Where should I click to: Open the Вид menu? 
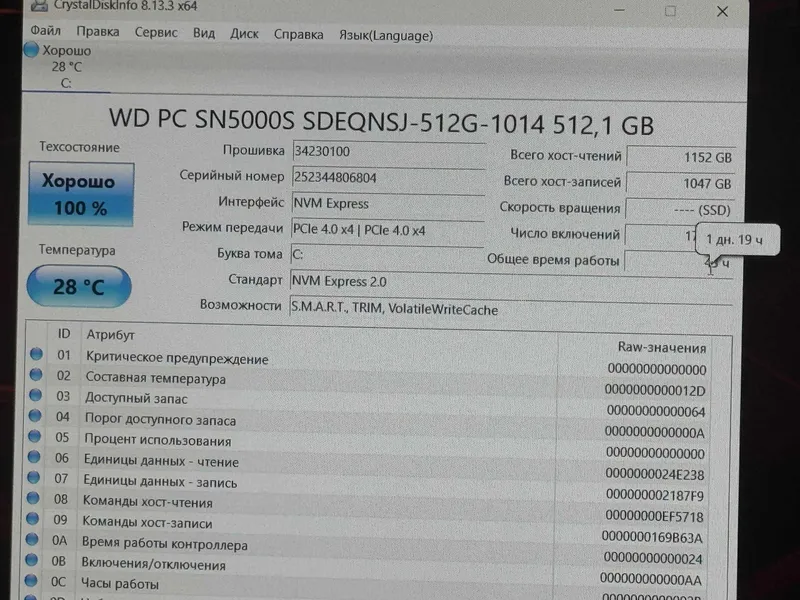[x=204, y=33]
